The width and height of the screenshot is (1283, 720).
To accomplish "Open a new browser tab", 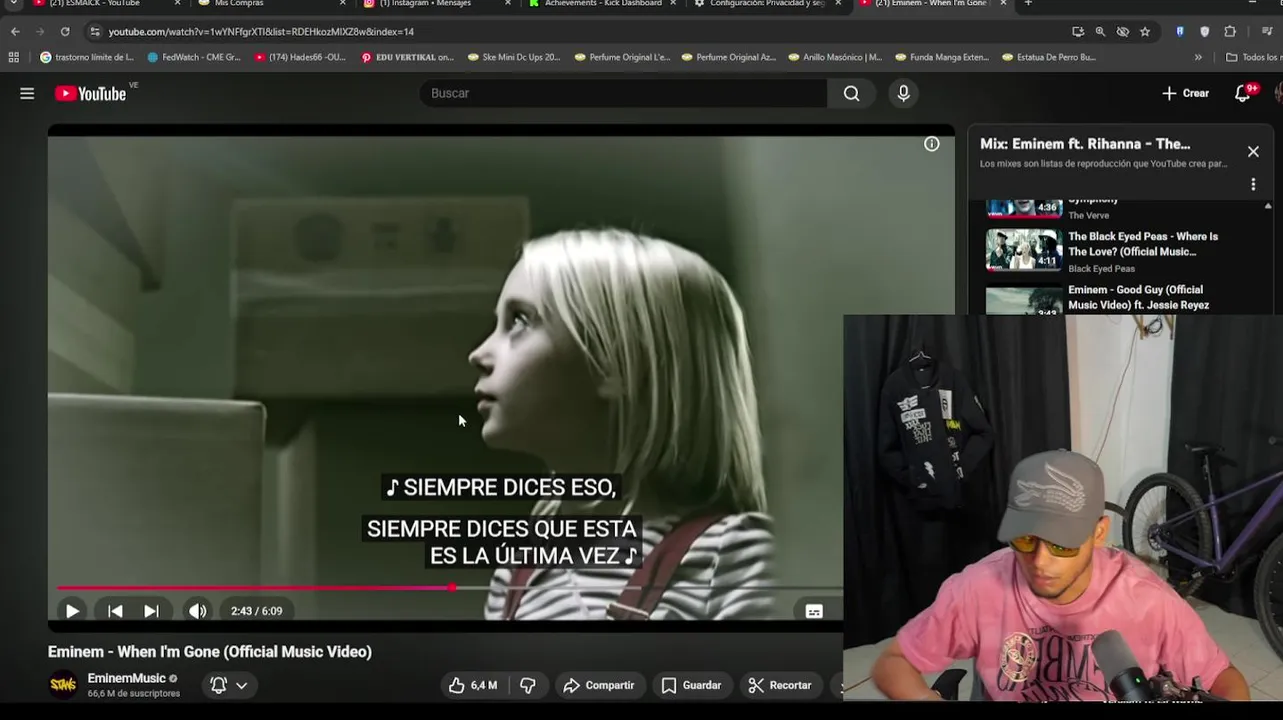I will [x=1028, y=4].
